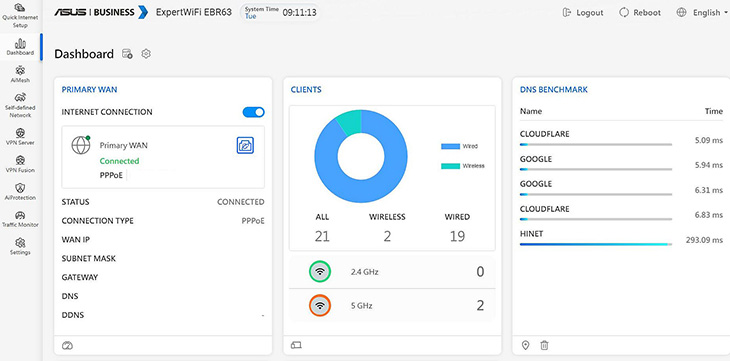Open Self-defined Network in sidebar
Image resolution: width=730 pixels, height=361 pixels.
20,105
